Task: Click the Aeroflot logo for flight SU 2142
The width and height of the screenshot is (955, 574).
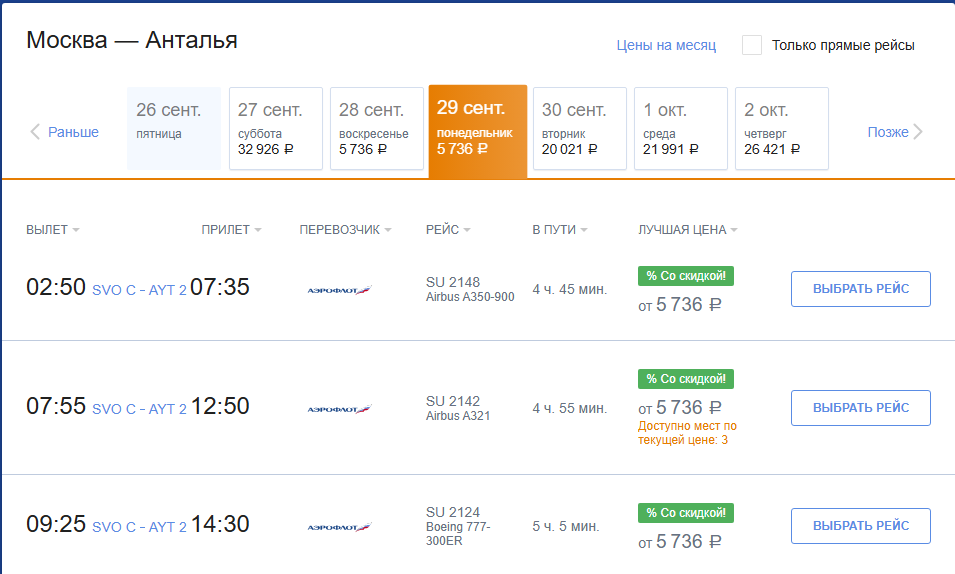Action: pyautogui.click(x=338, y=409)
